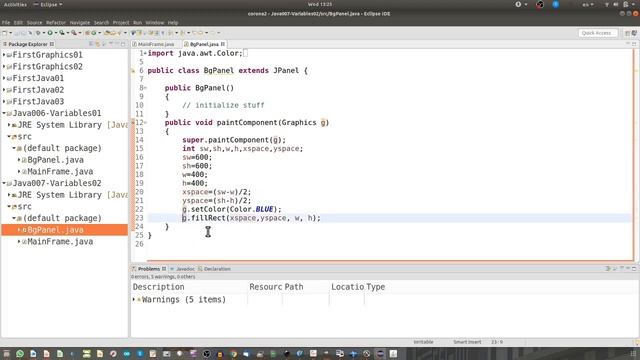Click the warning marker on line 6
Viewport: 640px width, 360px height.
pos(133,71)
